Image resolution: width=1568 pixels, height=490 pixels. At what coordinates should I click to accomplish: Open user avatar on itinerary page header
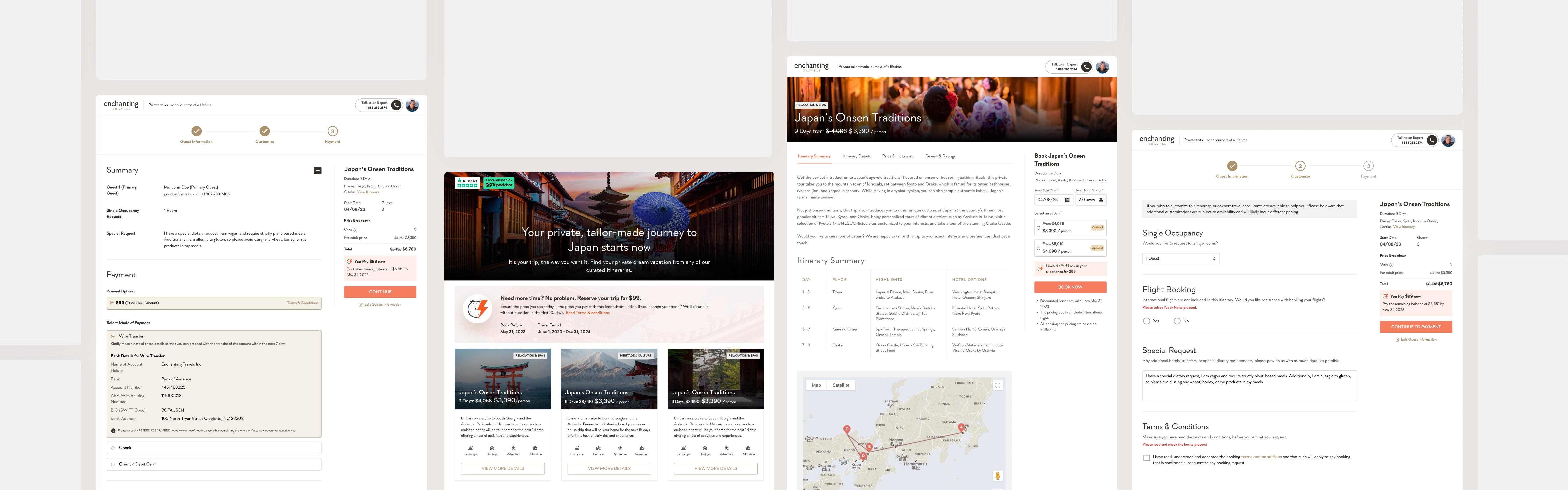point(1102,67)
